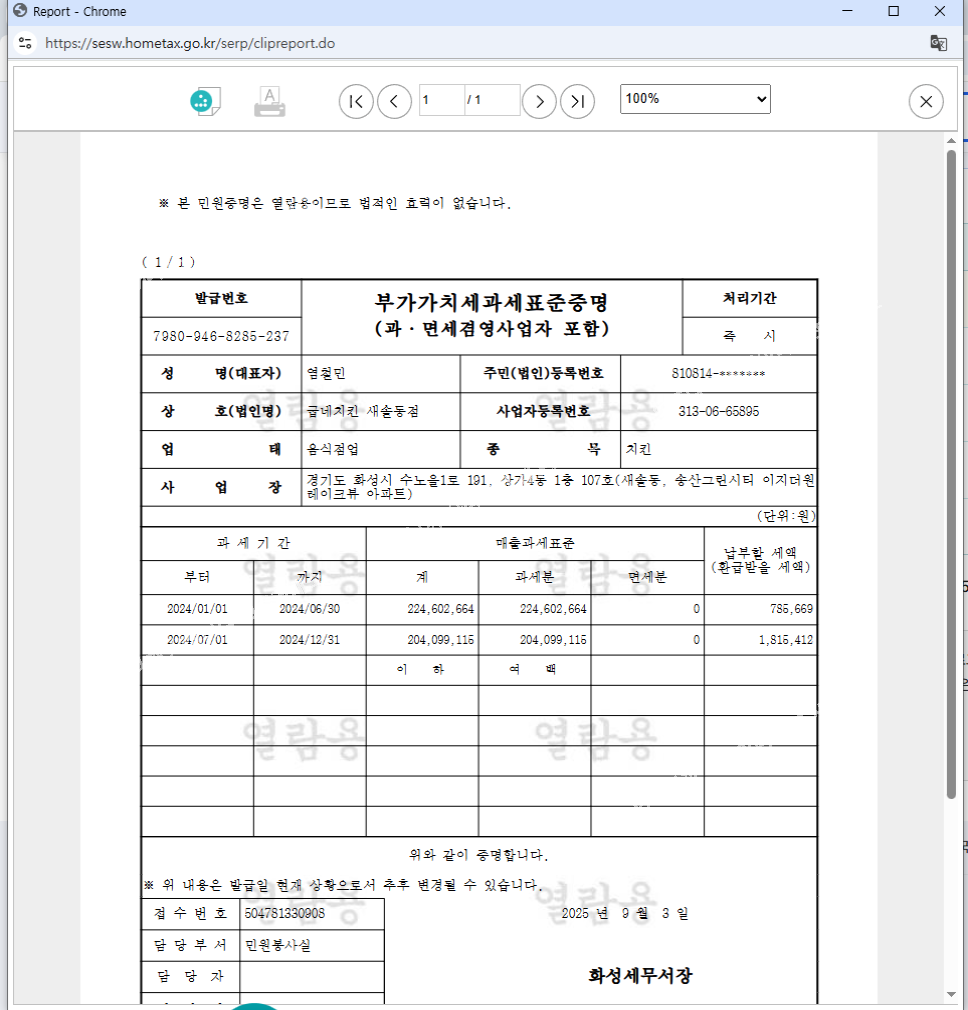Maximize the Report Chrome window
Image resolution: width=968 pixels, height=1010 pixels.
coord(894,11)
